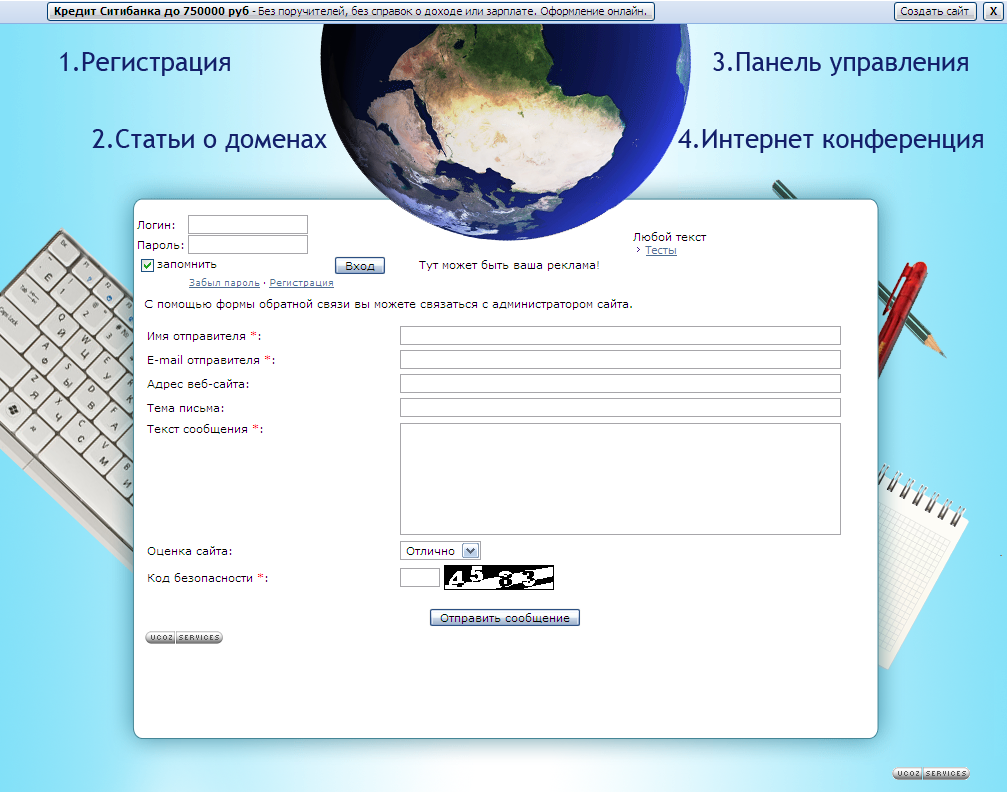
Task: Open the "Отлично" combo box arrow
Action: (x=470, y=549)
